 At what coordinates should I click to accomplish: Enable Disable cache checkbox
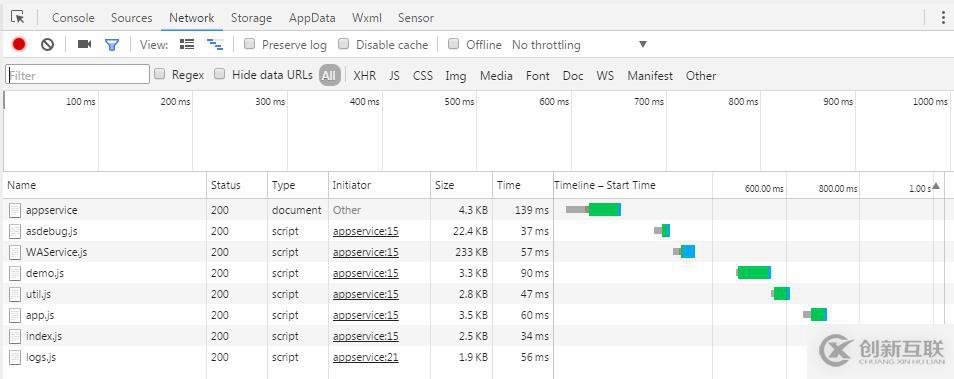point(344,44)
